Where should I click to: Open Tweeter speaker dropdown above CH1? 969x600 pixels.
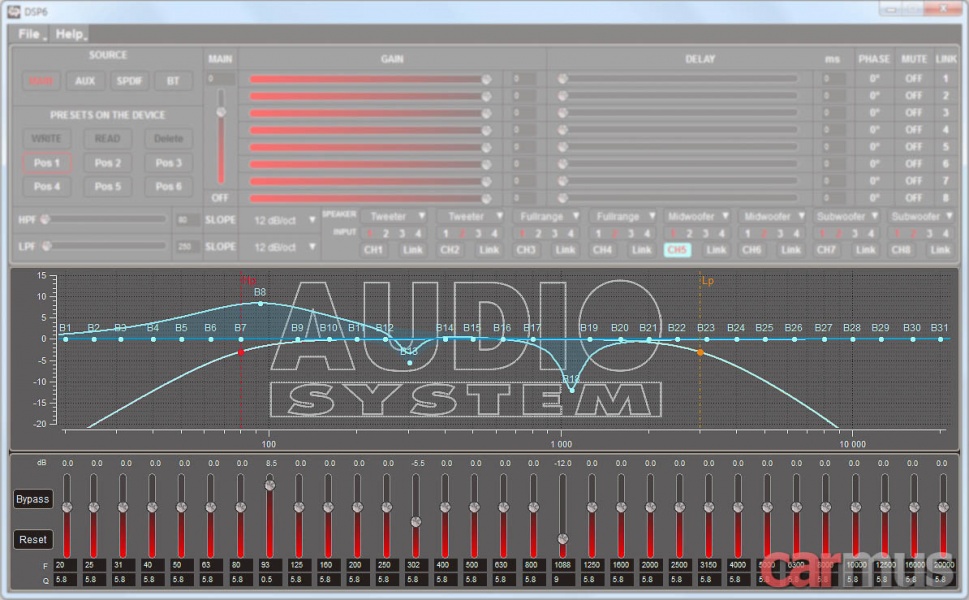[395, 216]
